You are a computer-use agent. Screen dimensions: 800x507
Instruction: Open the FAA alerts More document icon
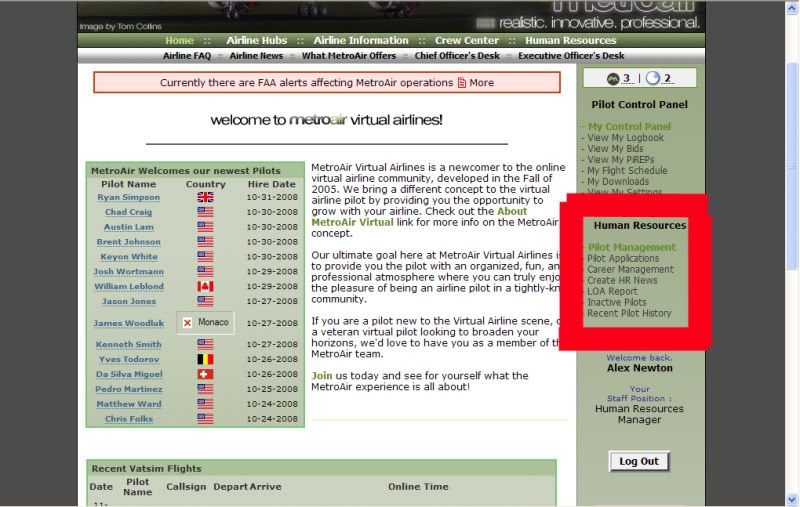462,83
